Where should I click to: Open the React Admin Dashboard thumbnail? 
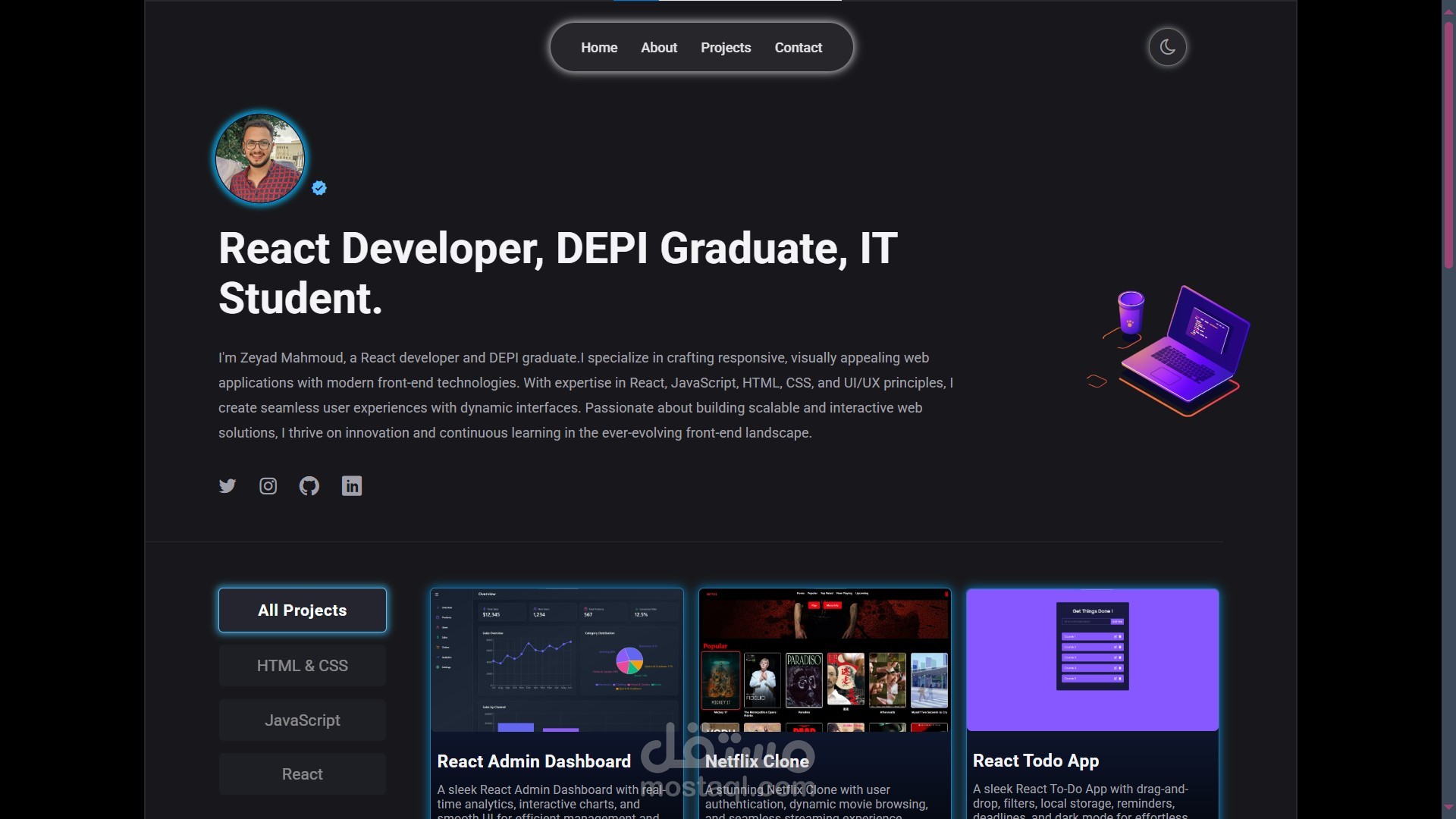coord(557,660)
